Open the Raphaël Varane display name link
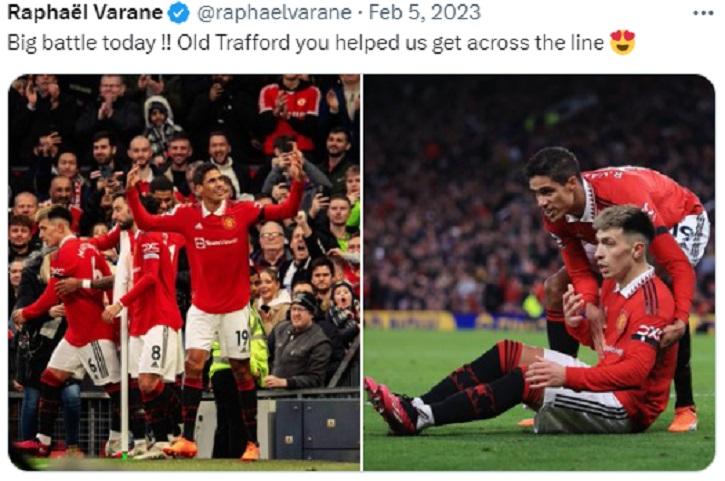Viewport: 725px width, 481px height. click(85, 13)
